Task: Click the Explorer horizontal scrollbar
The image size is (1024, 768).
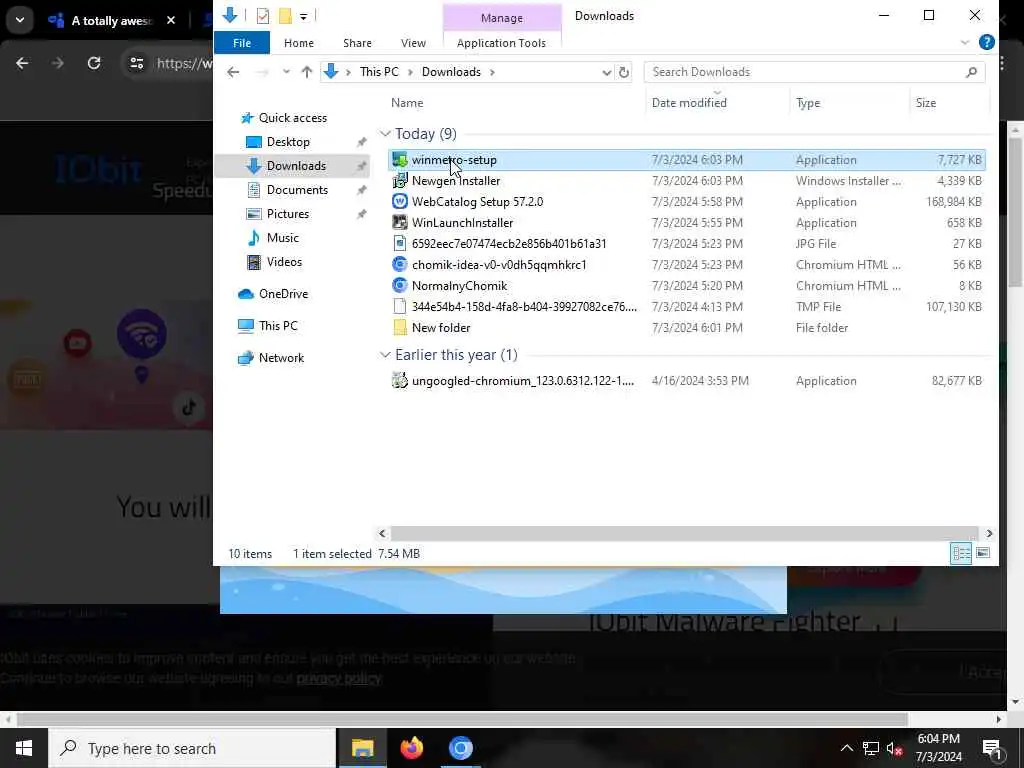Action: click(x=684, y=534)
